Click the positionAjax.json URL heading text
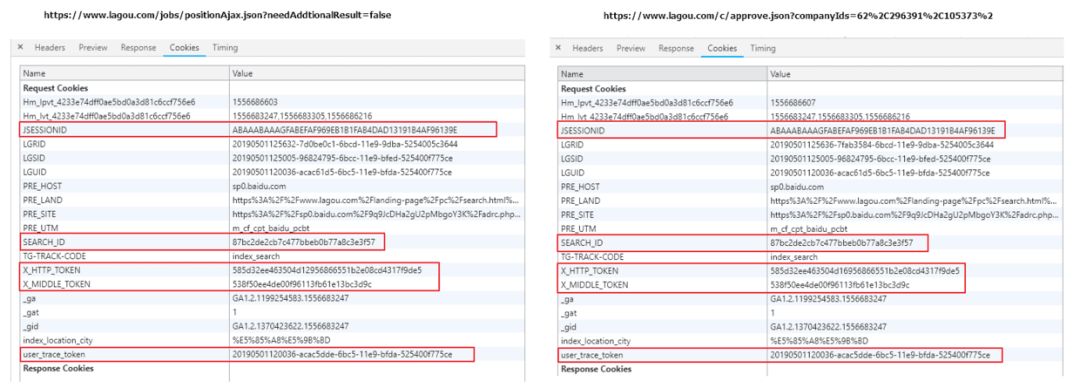 218,14
